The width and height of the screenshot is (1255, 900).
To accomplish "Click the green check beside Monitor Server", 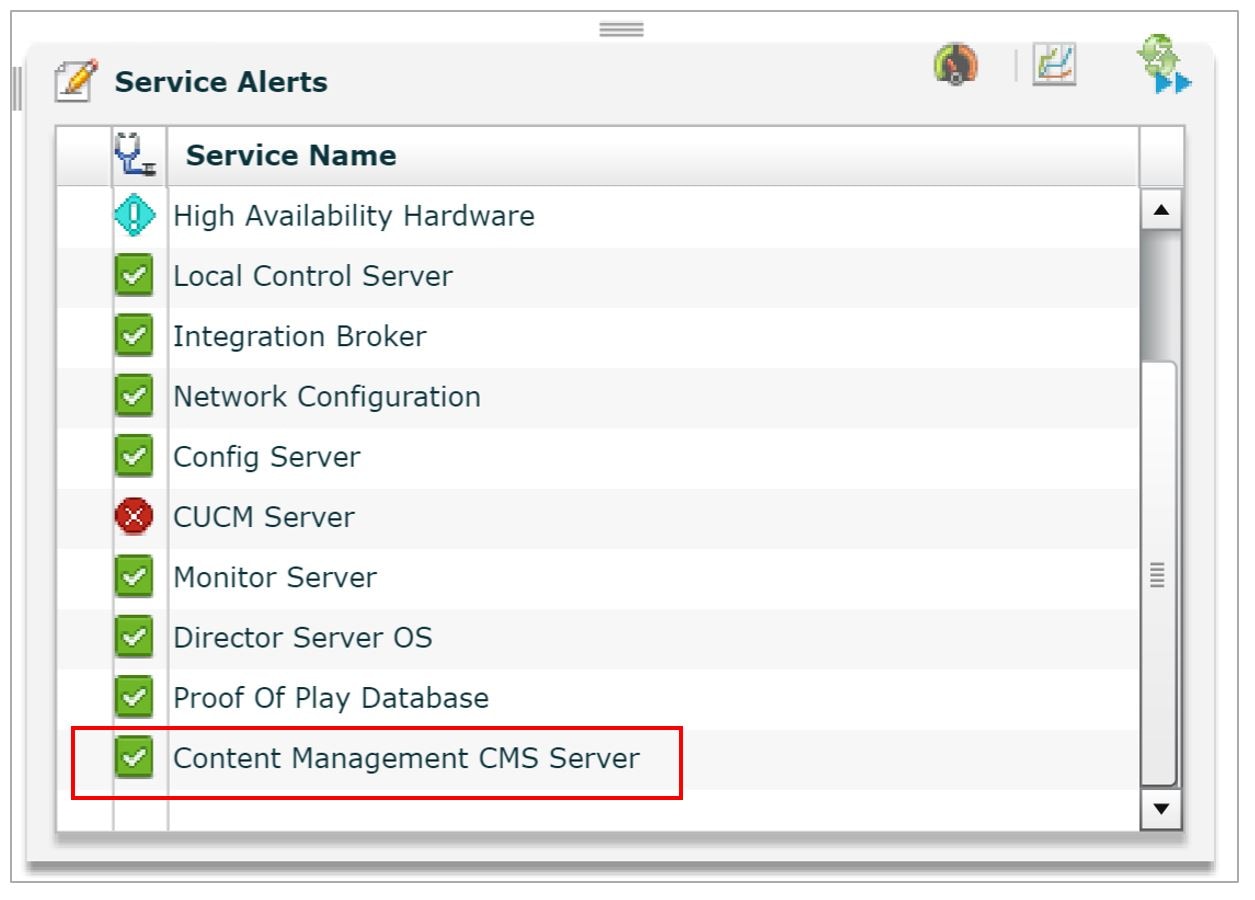I will pyautogui.click(x=135, y=577).
